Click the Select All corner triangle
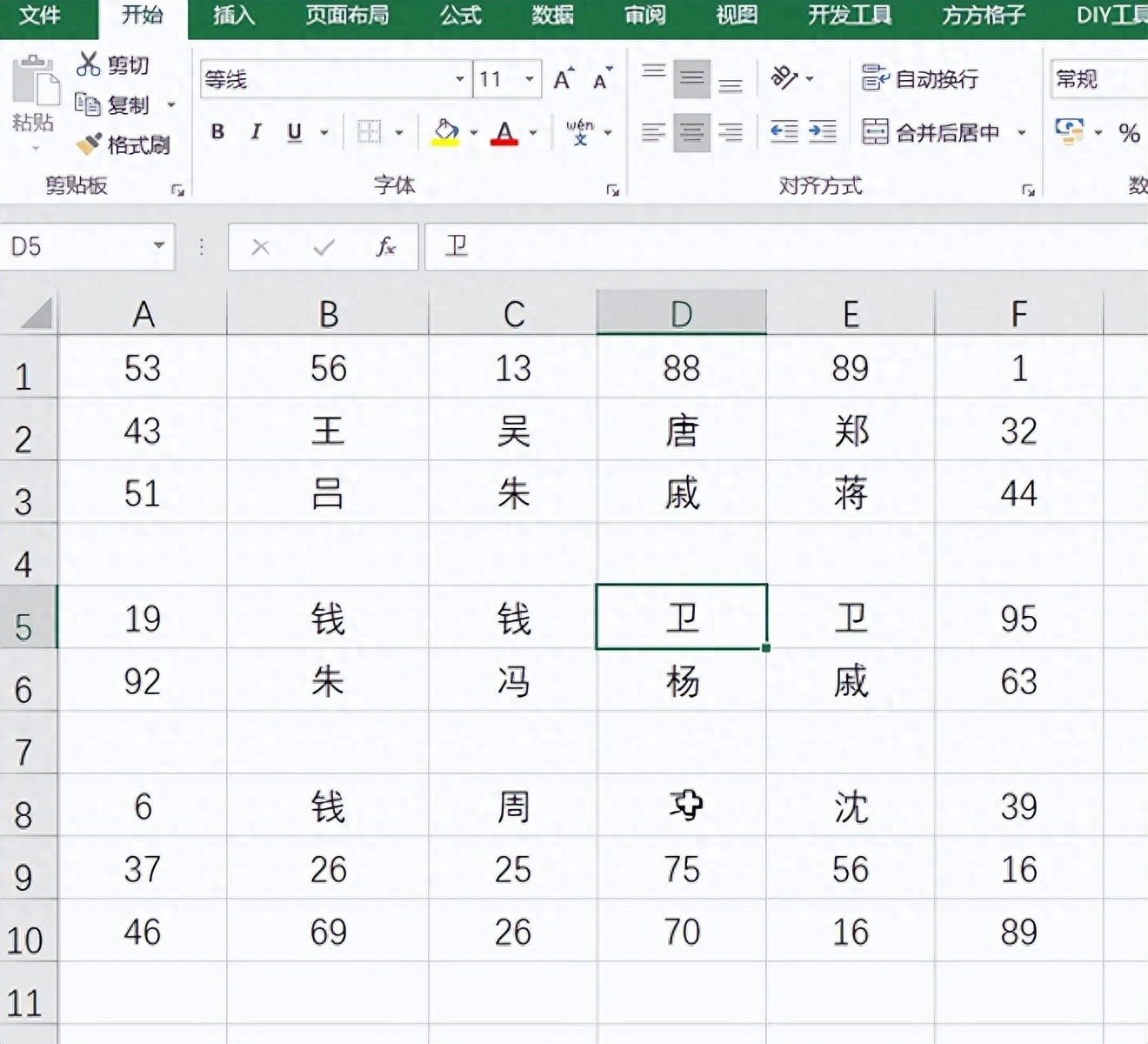 (x=35, y=314)
